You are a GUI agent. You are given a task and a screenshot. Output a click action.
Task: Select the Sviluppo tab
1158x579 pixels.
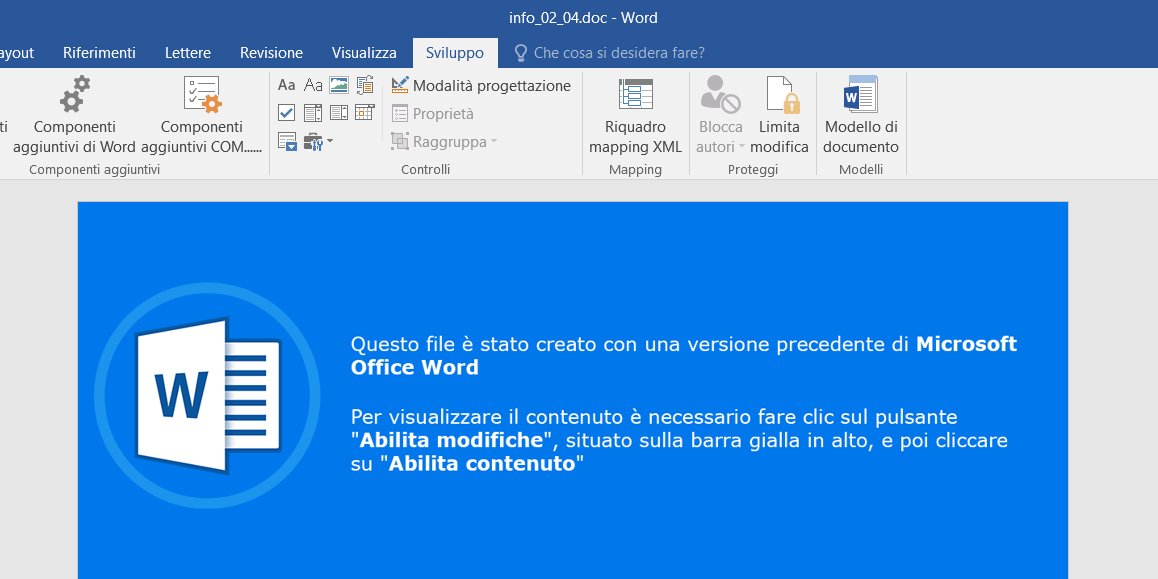(455, 53)
